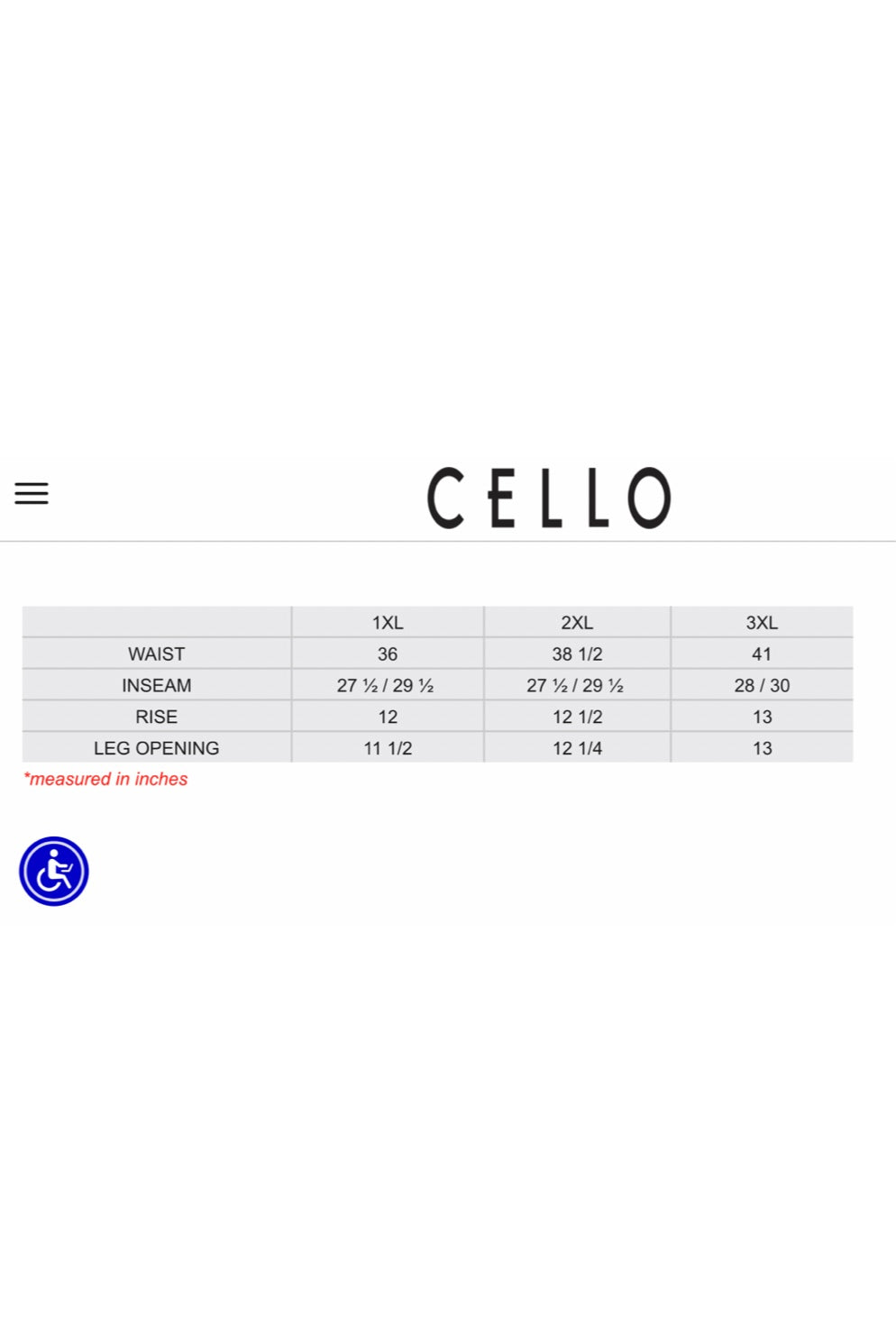Select the 1XL column header
Image resolution: width=896 pixels, height=1344 pixels.
(x=388, y=623)
